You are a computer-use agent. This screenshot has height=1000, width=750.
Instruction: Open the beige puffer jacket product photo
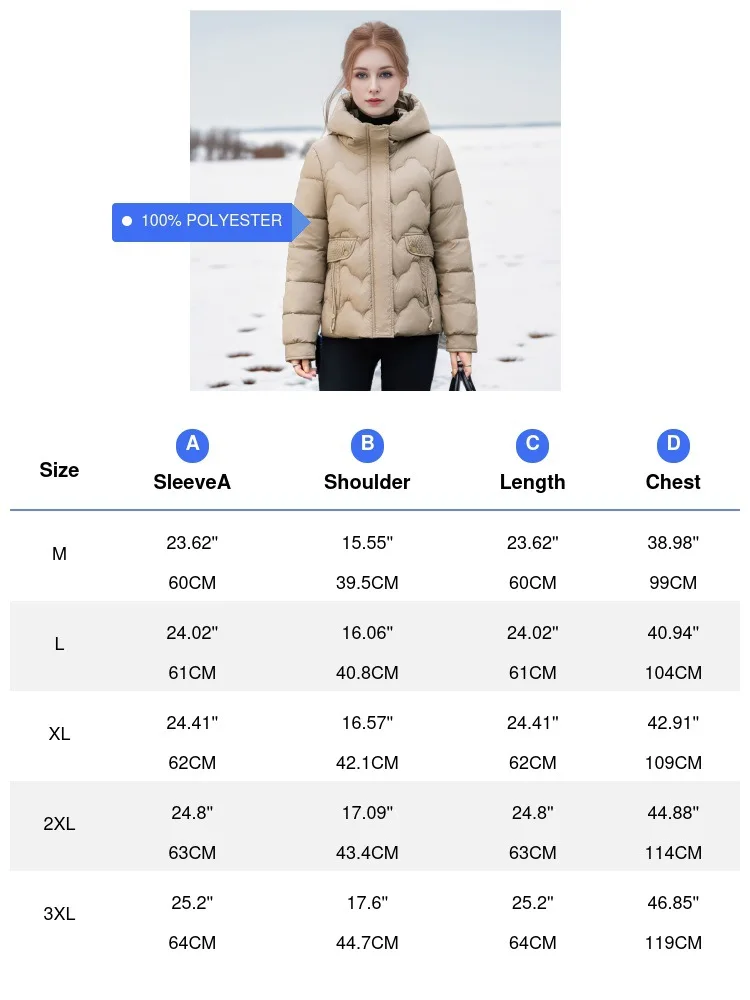[375, 200]
